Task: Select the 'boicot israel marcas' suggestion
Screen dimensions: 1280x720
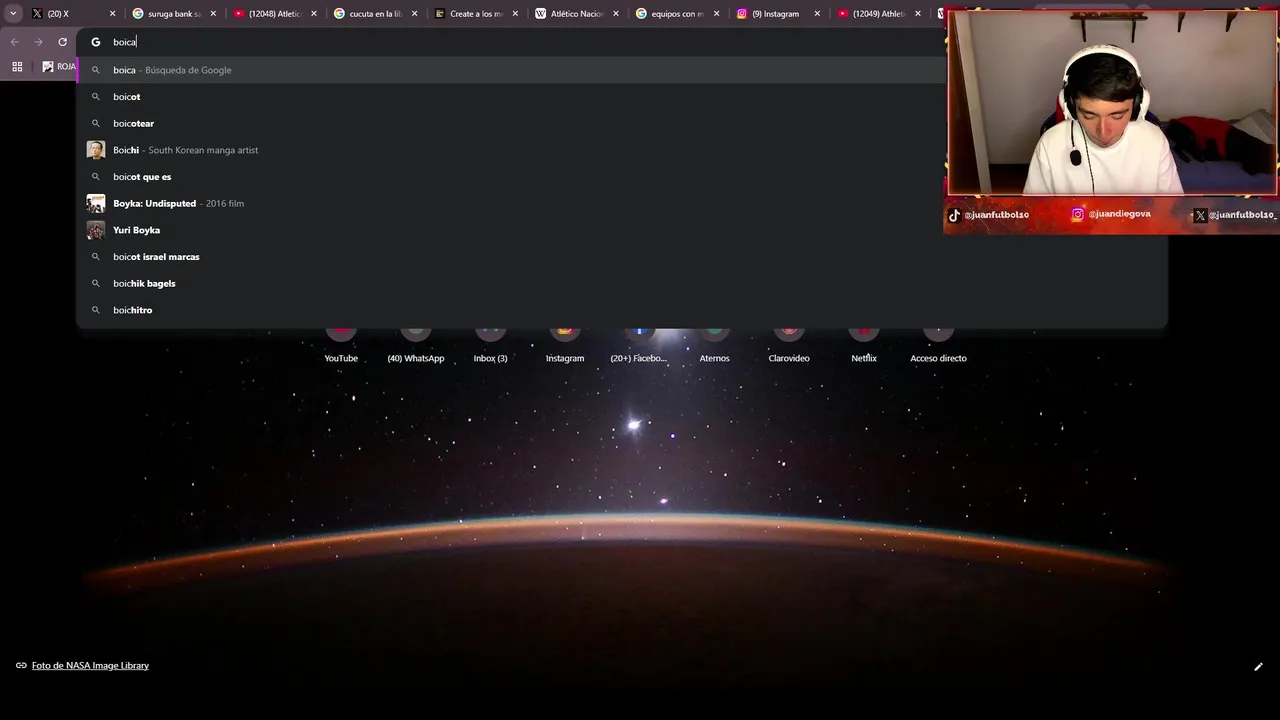Action: tap(622, 257)
